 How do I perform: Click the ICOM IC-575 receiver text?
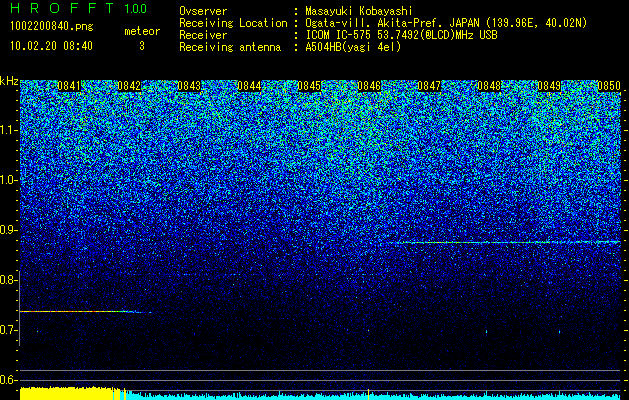click(401, 35)
